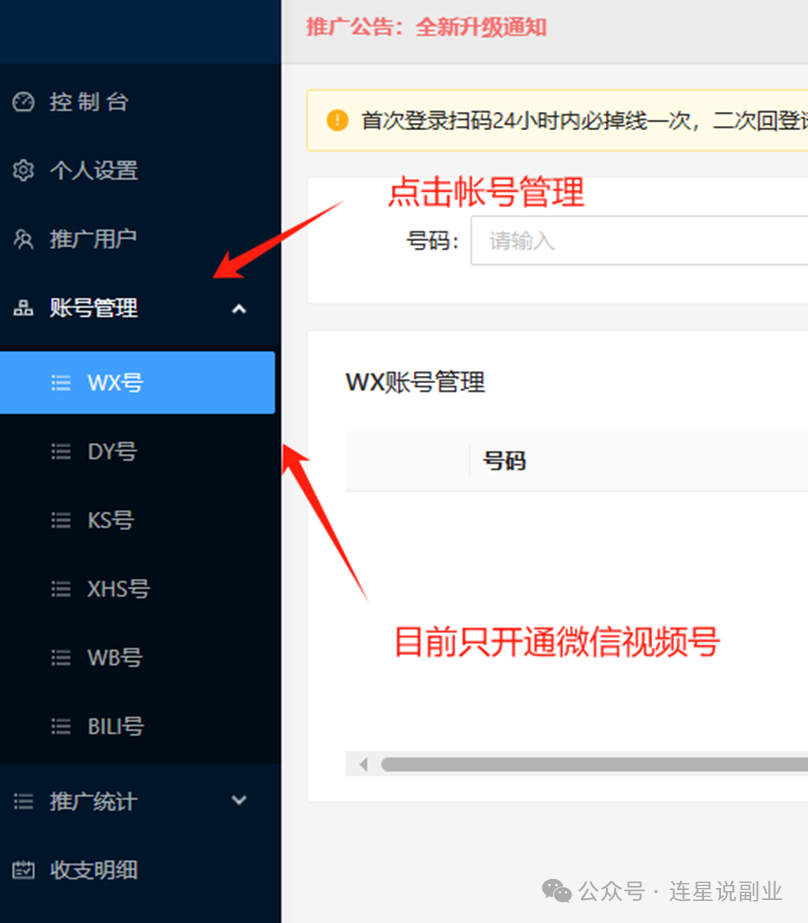The image size is (808, 923).
Task: Click the 收支明细 calendar icon
Action: pyautogui.click(x=24, y=869)
